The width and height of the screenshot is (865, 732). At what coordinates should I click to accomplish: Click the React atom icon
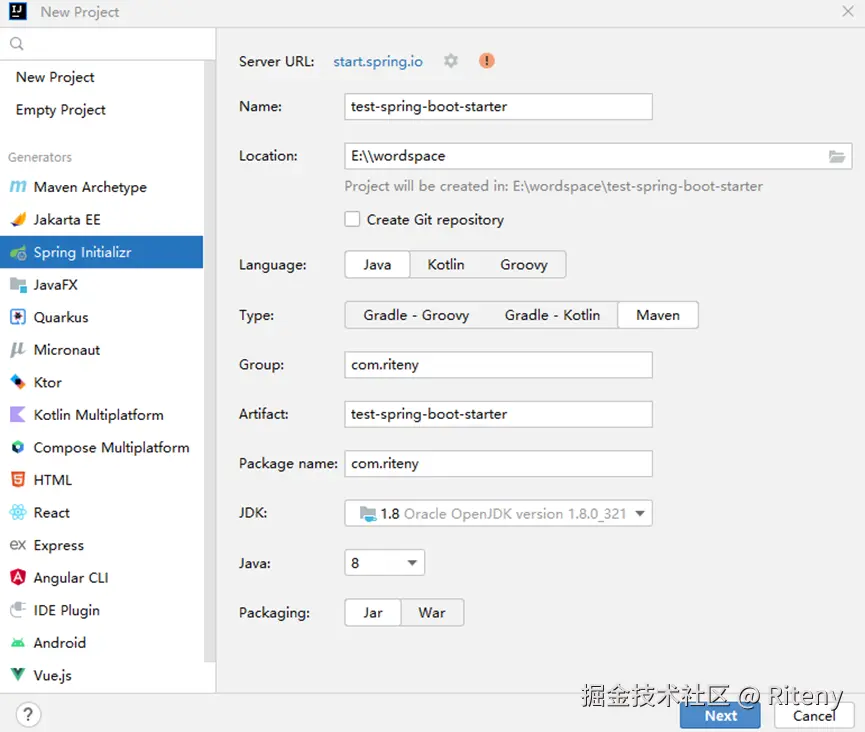pyautogui.click(x=18, y=512)
